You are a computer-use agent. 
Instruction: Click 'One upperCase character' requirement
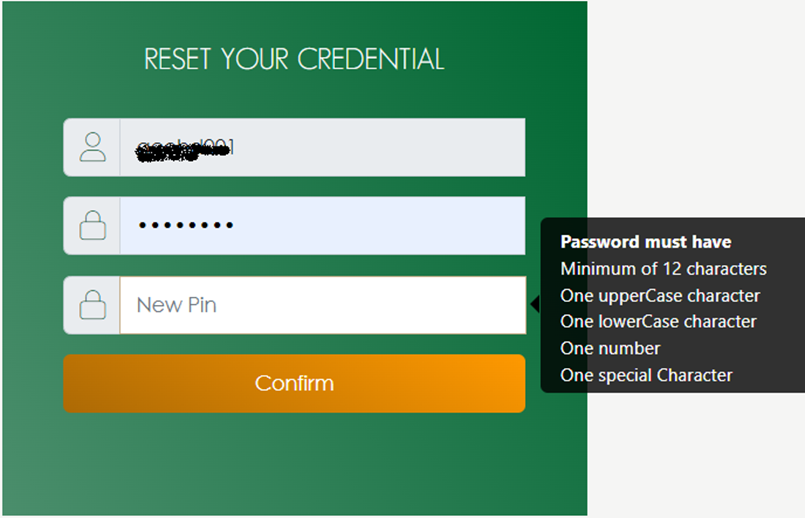click(x=660, y=296)
